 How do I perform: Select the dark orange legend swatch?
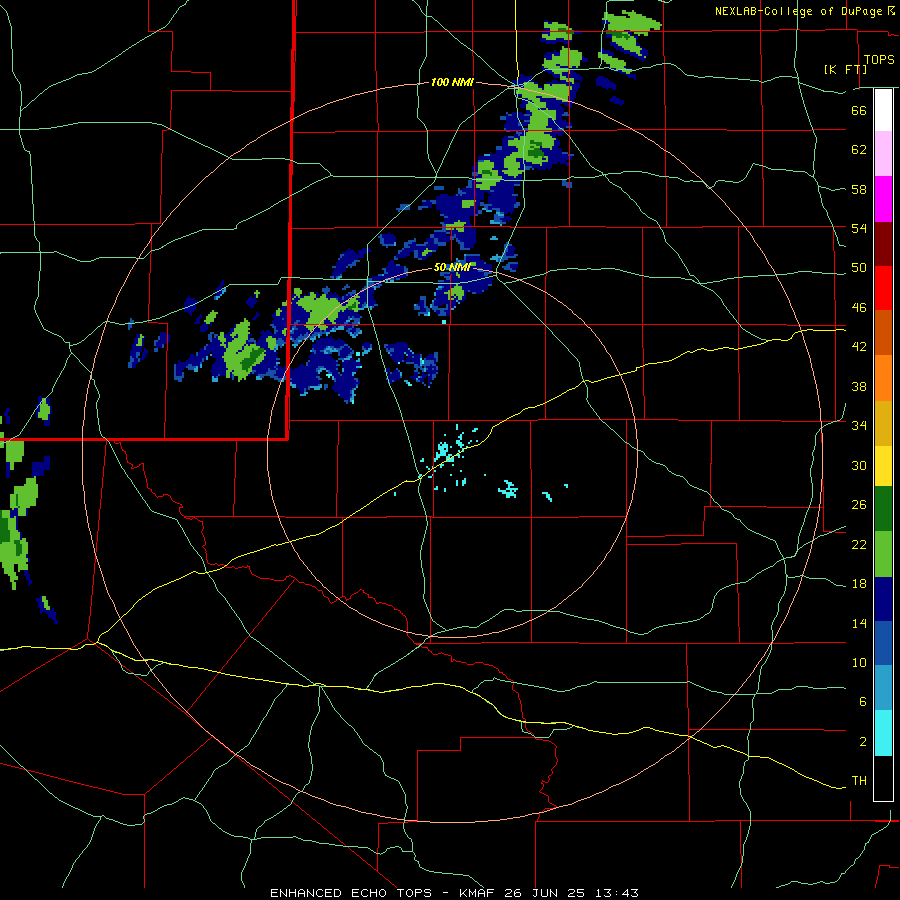(883, 332)
